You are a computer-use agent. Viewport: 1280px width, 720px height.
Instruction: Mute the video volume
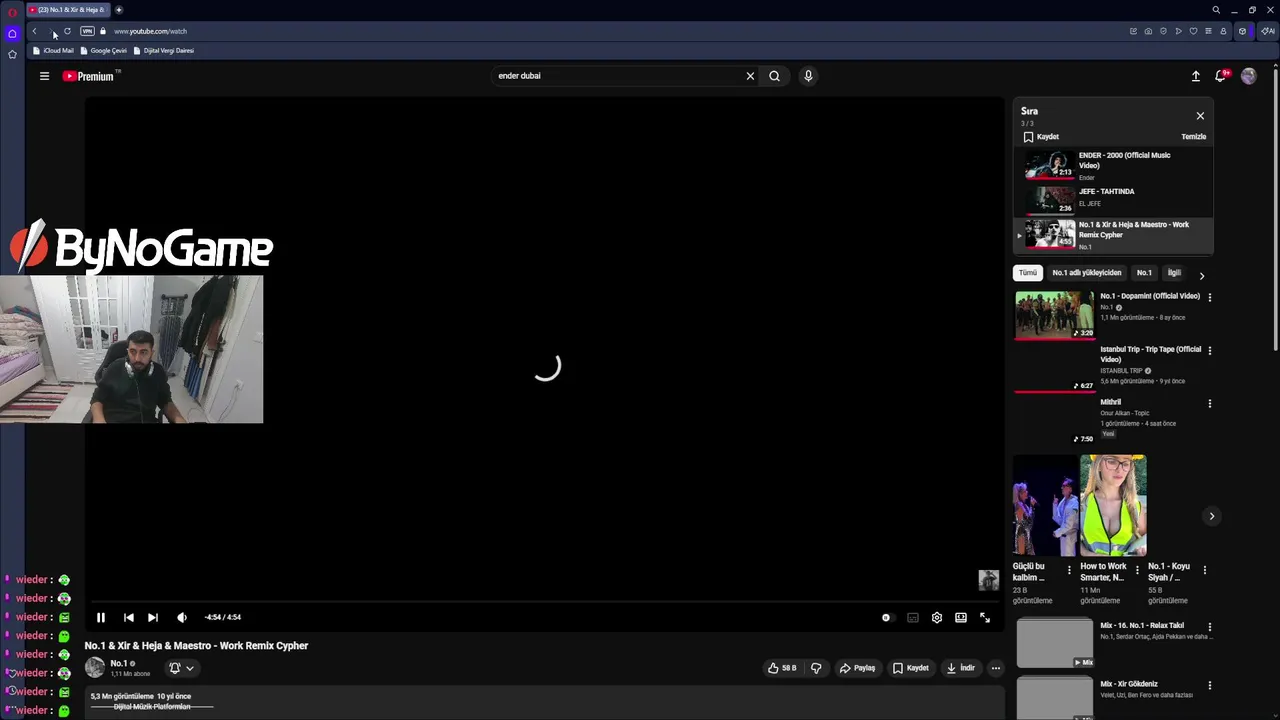coord(181,617)
